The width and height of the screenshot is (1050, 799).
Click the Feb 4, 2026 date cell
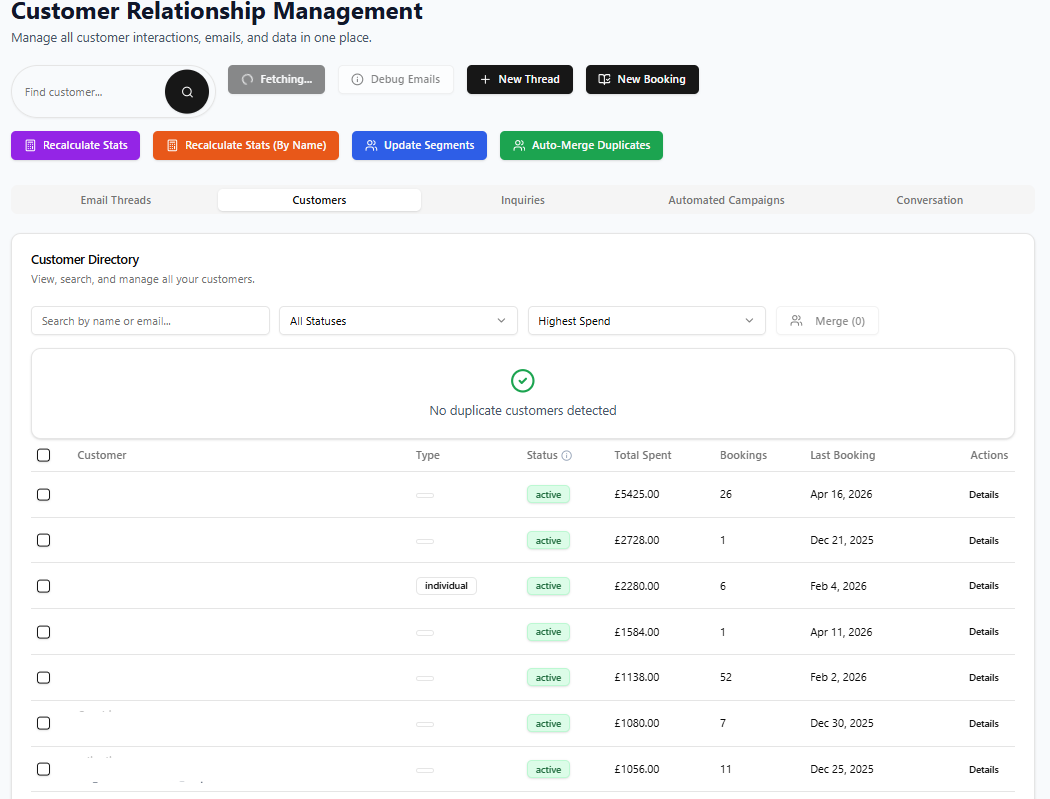click(838, 586)
